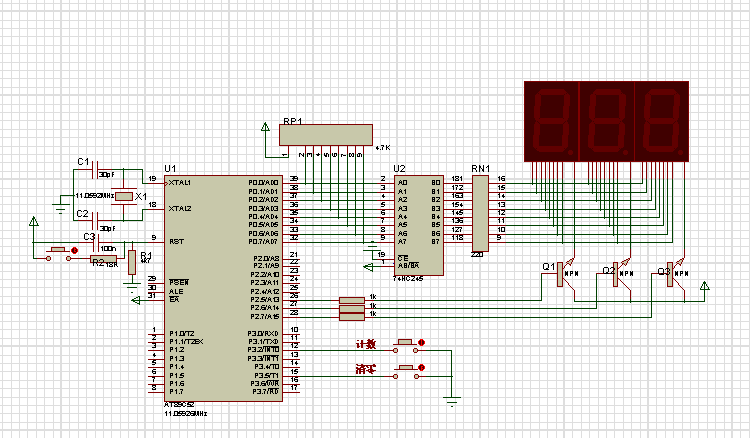The image size is (750, 438).
Task: Push the 计数 push-button switch
Action: (406, 346)
